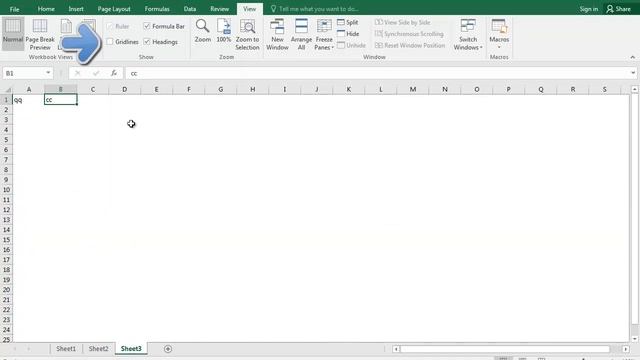This screenshot has height=360, width=640.
Task: Insert function with fx button
Action: coord(114,73)
